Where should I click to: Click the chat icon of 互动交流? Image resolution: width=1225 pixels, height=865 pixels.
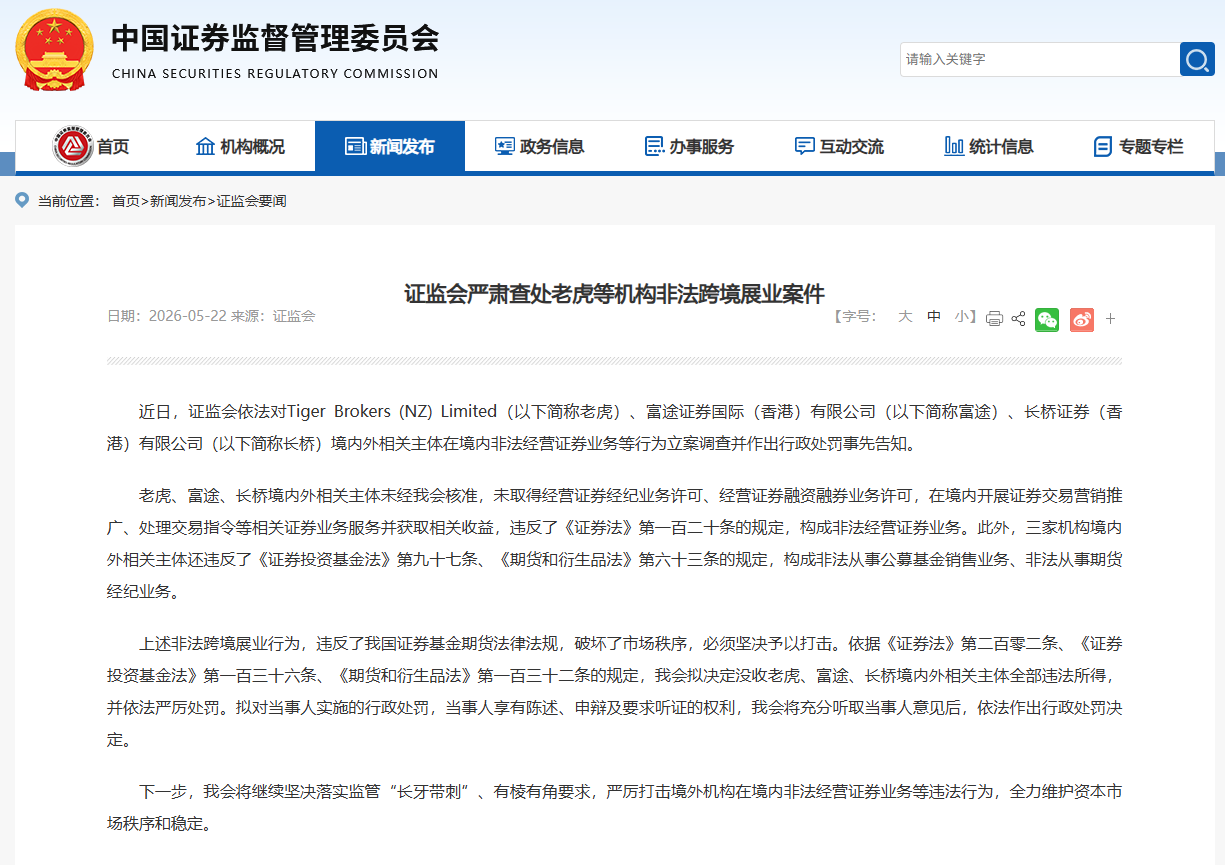click(x=805, y=146)
